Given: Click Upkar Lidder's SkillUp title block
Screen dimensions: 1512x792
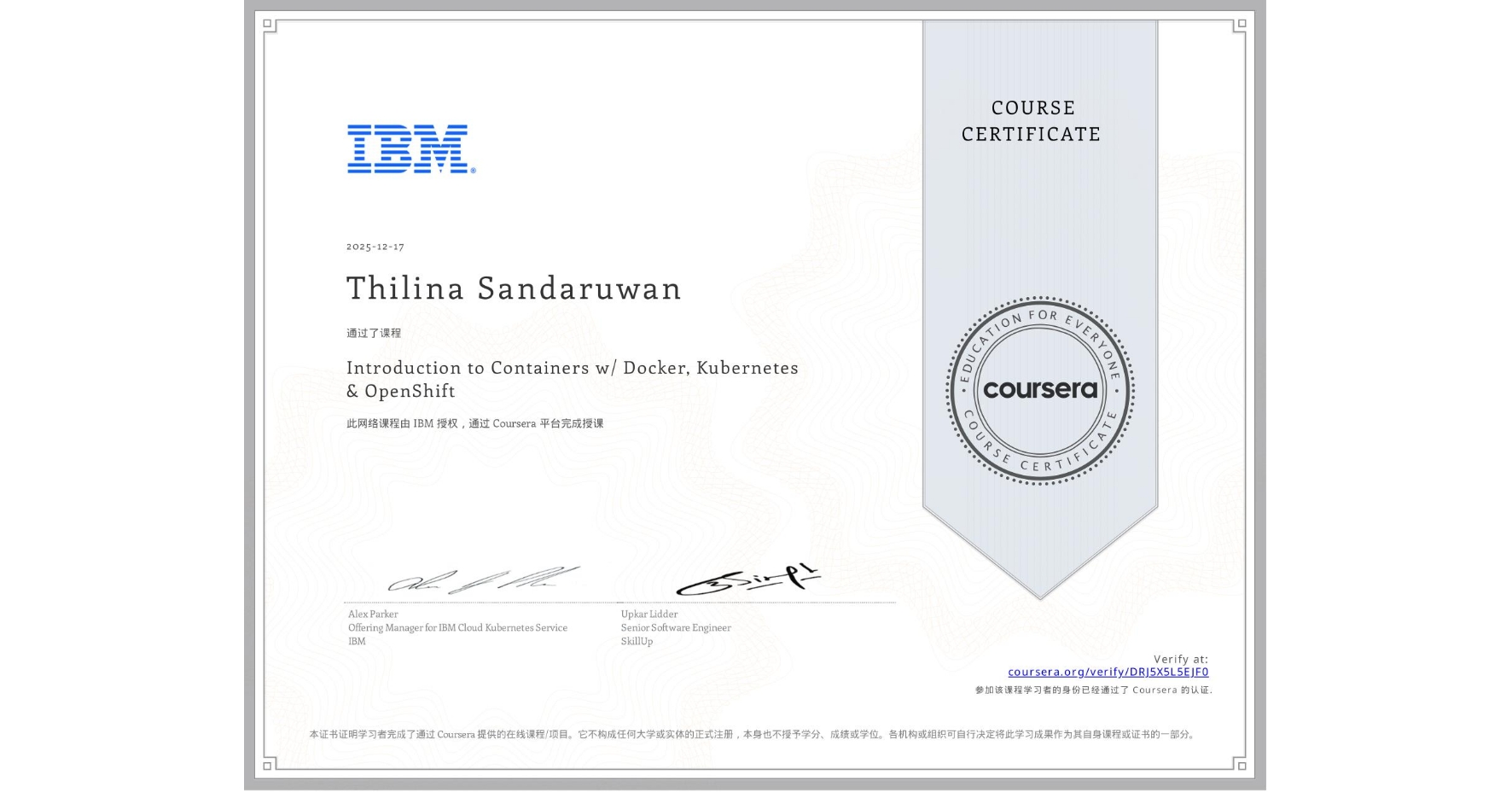Looking at the screenshot, I should click(675, 627).
